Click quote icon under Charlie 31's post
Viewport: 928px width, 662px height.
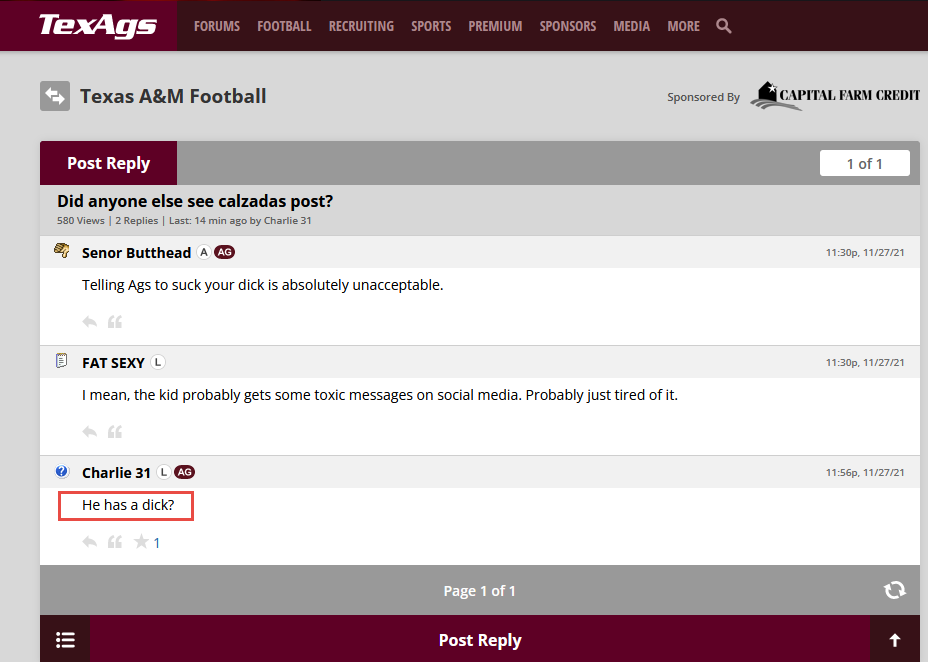coord(115,542)
